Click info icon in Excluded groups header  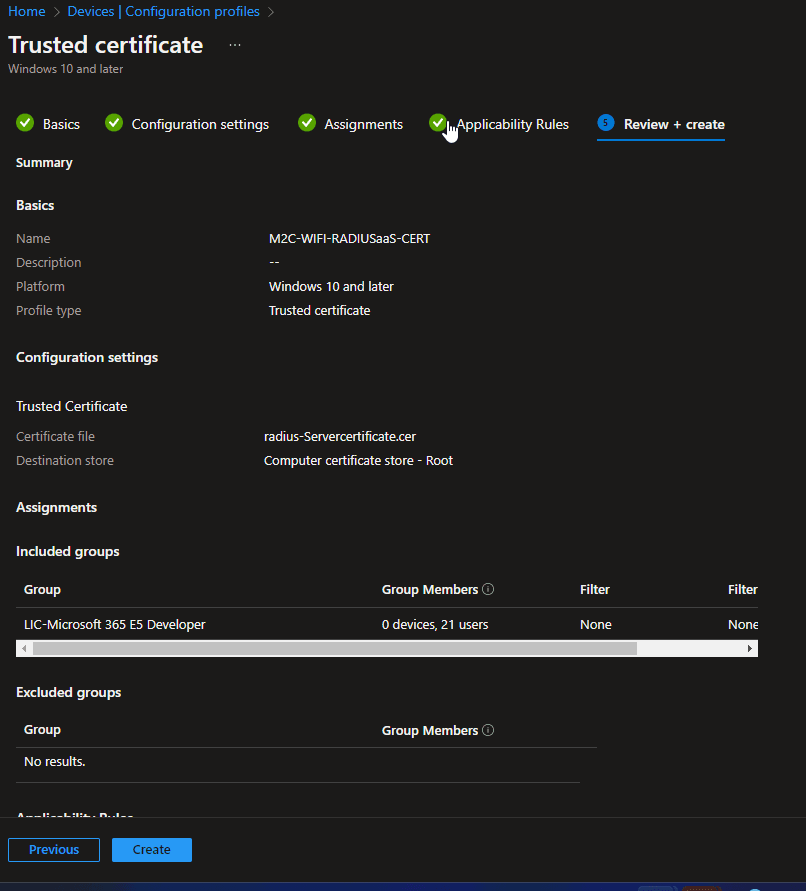(x=488, y=731)
